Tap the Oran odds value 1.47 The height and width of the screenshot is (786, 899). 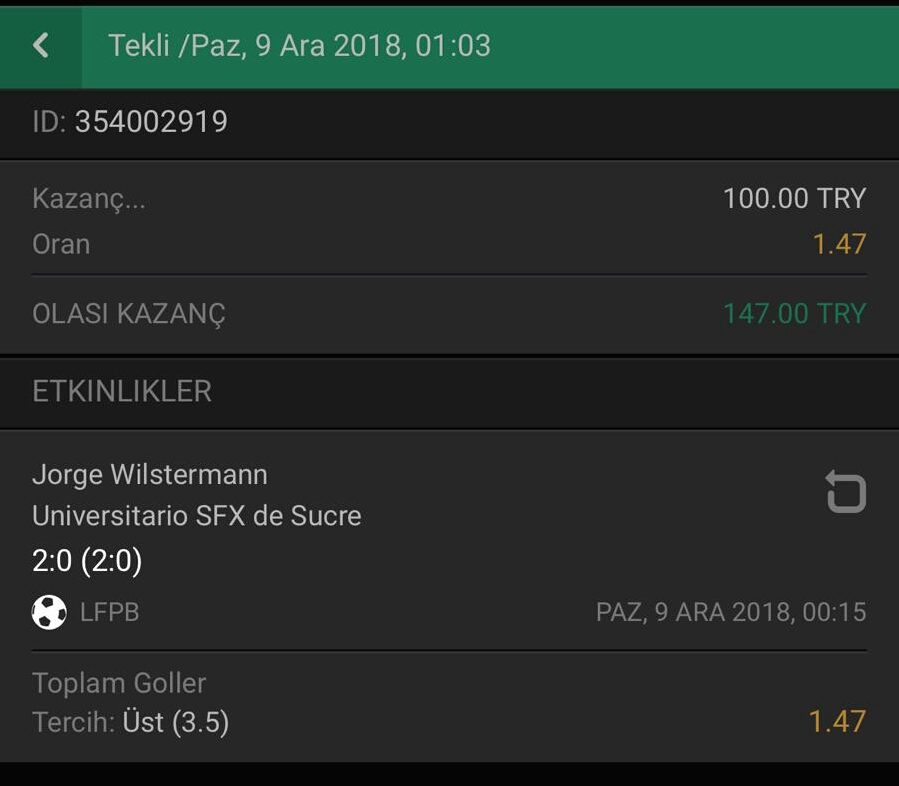tap(839, 244)
